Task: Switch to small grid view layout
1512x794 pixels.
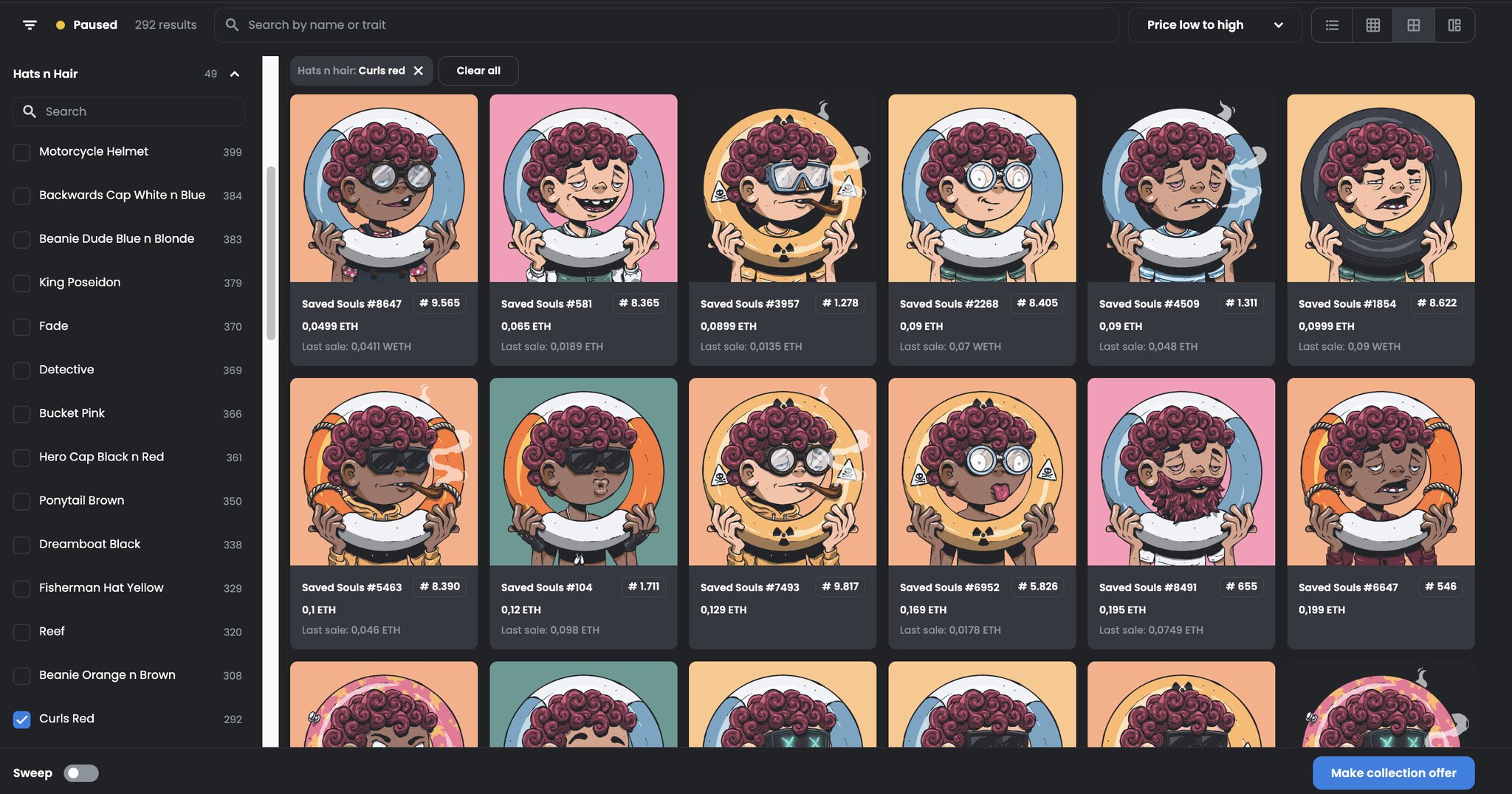Action: point(1372,25)
